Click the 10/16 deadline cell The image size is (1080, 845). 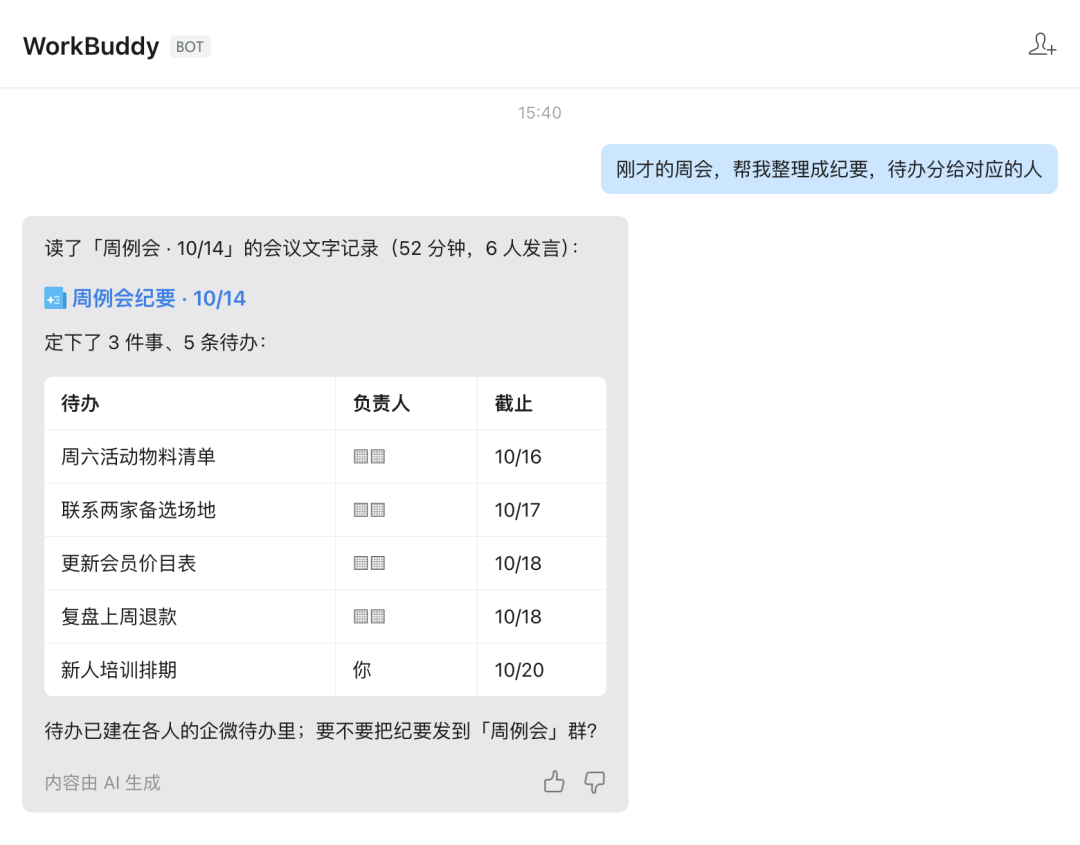tap(541, 457)
